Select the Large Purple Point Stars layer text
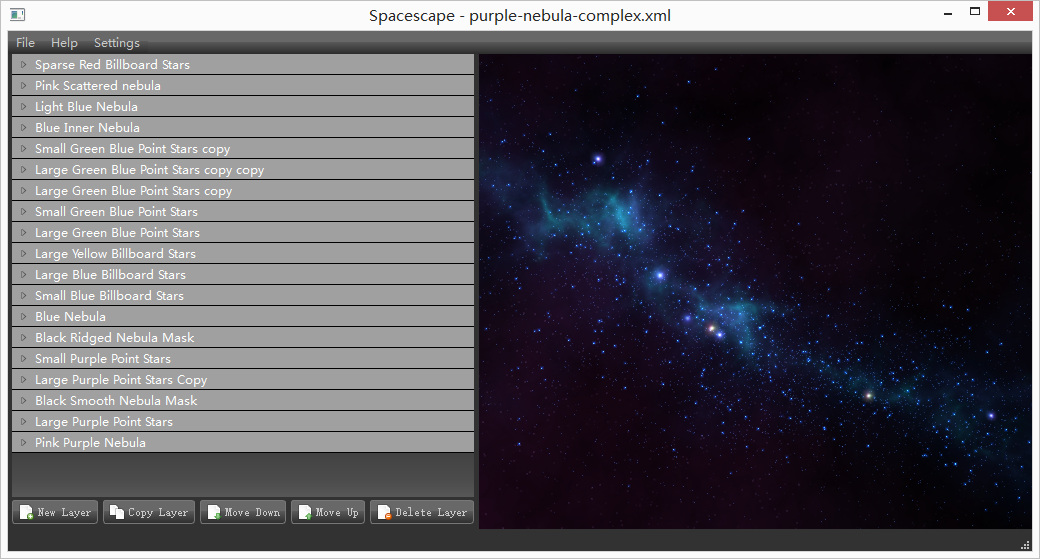Viewport: 1040px width, 559px height. click(x=103, y=422)
